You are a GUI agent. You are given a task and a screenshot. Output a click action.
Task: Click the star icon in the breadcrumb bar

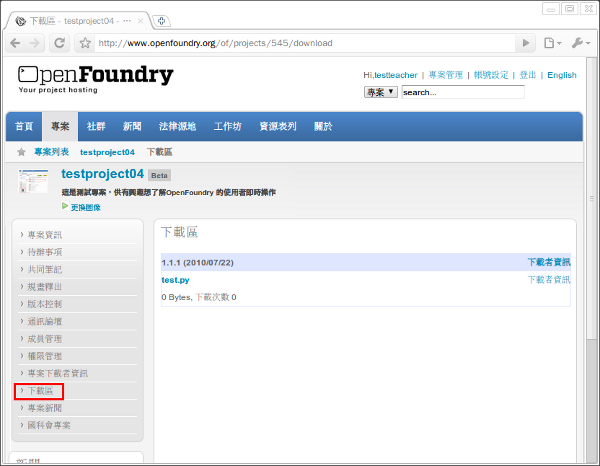pyautogui.click(x=21, y=152)
